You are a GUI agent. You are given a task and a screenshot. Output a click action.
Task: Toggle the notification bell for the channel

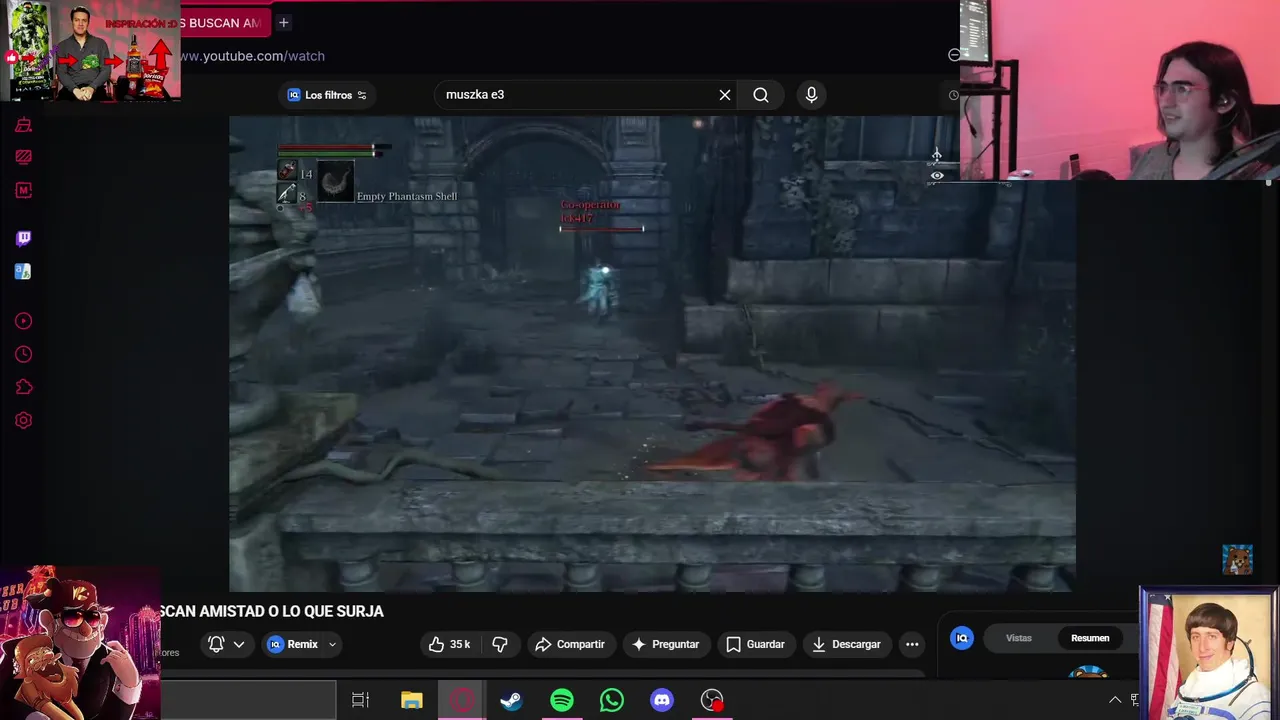216,644
